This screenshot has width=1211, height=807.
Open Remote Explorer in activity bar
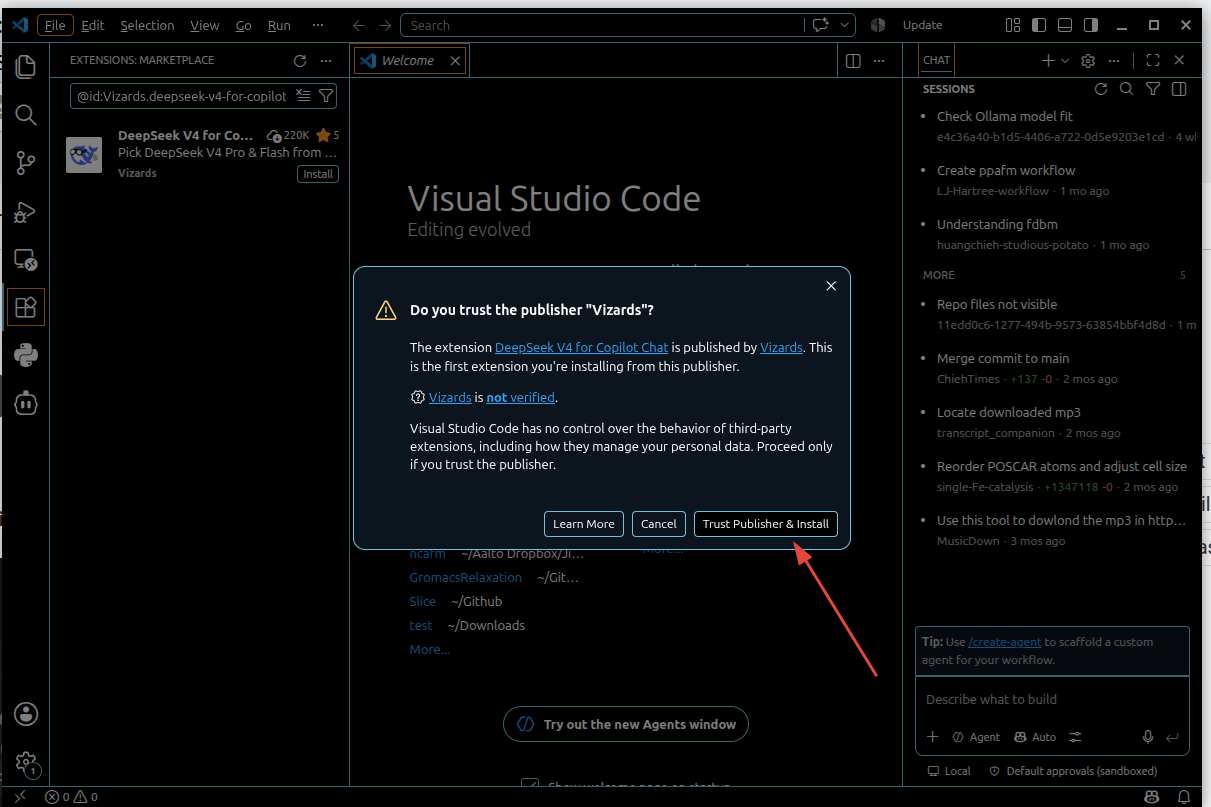(x=26, y=260)
